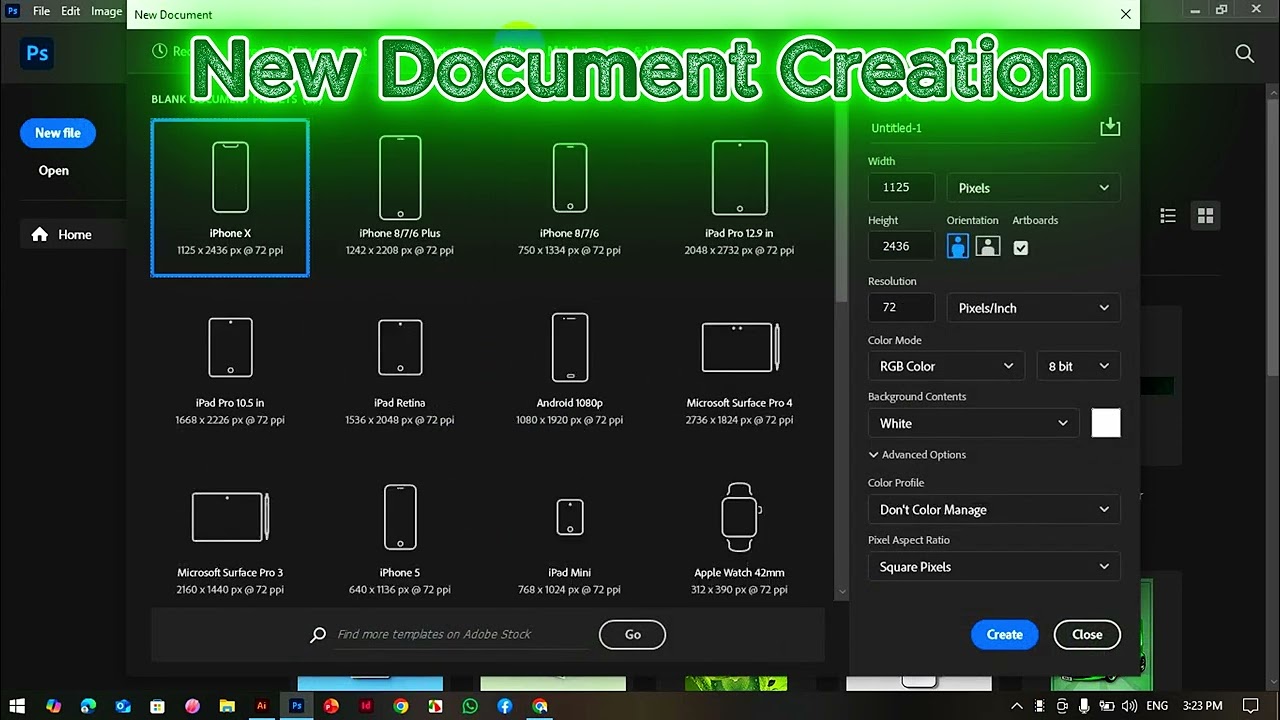The image size is (1280, 720).
Task: Click the background color swatch
Action: point(1106,423)
